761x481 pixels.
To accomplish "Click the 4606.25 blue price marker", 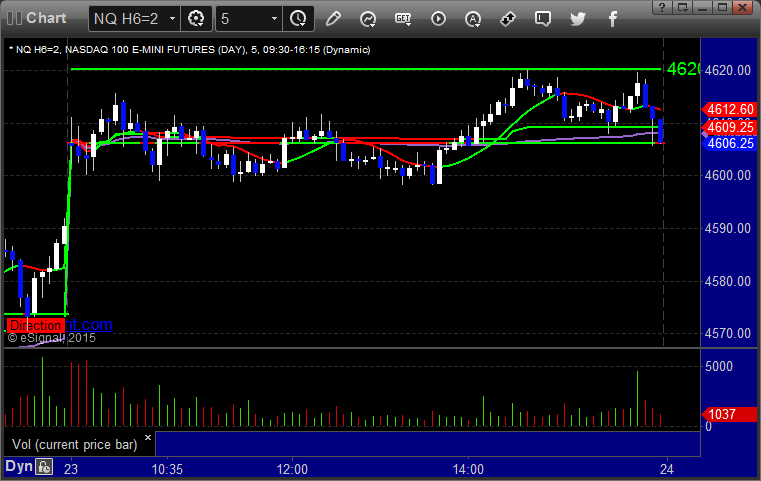I will [x=729, y=143].
